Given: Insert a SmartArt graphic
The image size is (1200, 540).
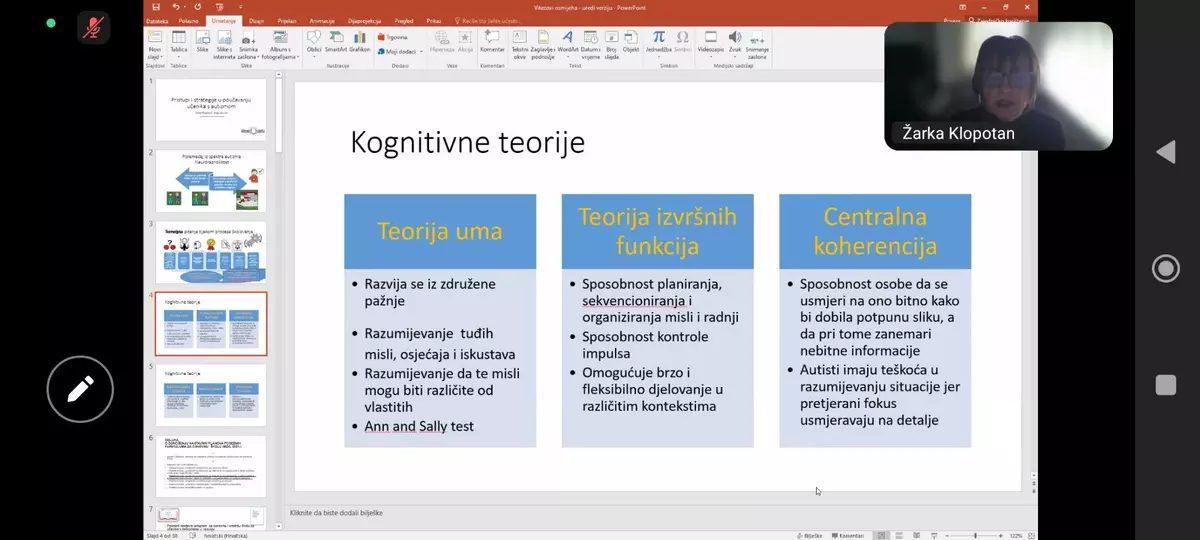Looking at the screenshot, I should pos(336,42).
